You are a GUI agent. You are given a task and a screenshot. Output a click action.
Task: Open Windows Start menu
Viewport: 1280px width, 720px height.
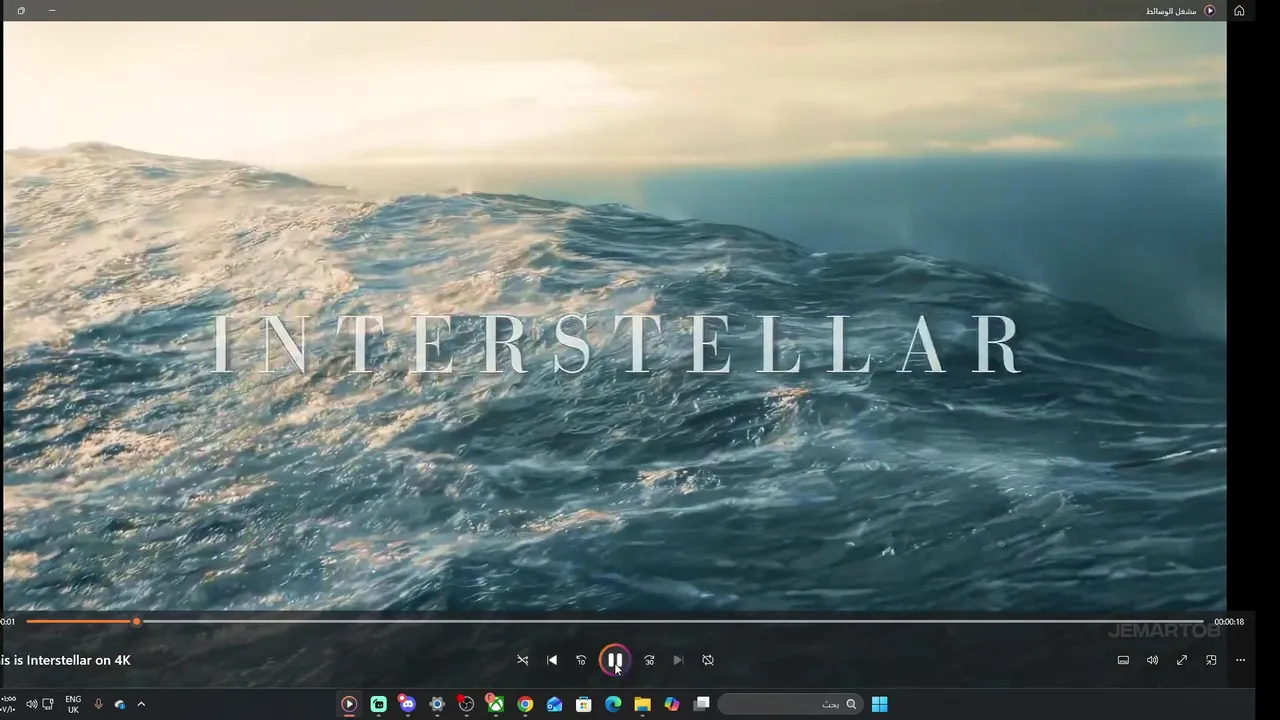click(x=879, y=704)
